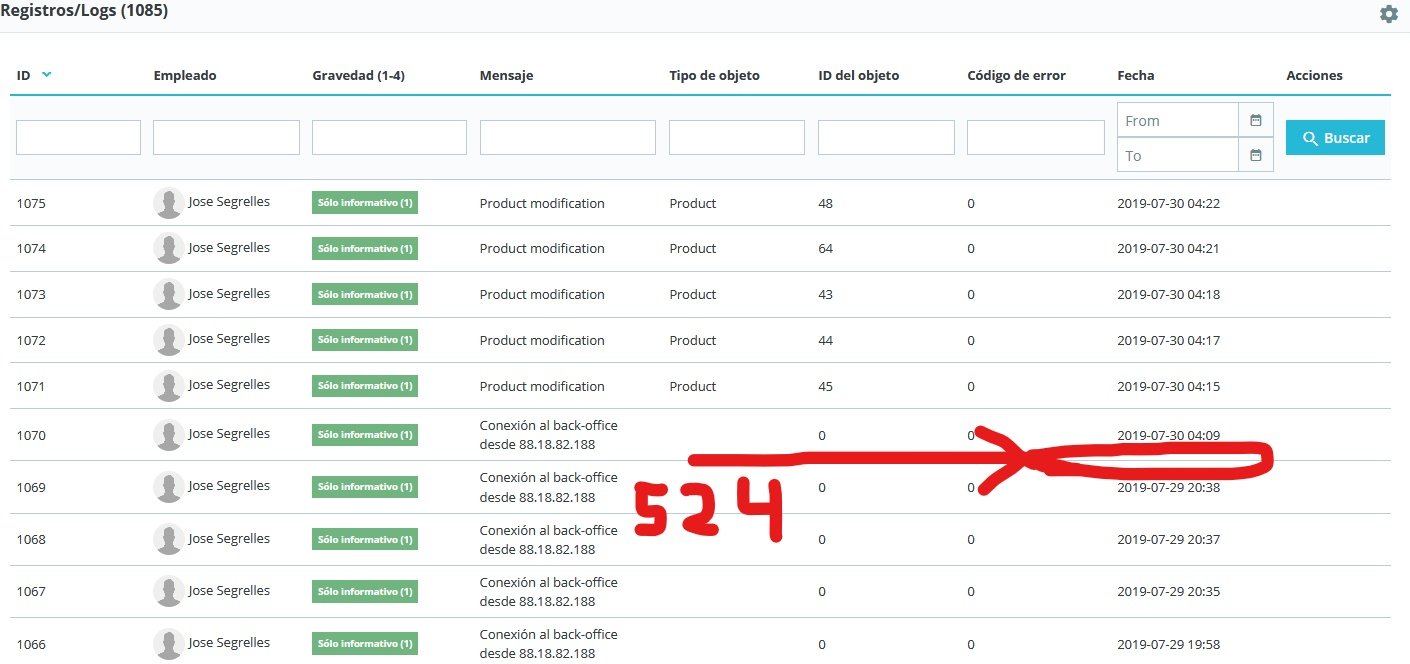The height and width of the screenshot is (664, 1410).
Task: Click avatar icon in row 1070
Action: [168, 435]
